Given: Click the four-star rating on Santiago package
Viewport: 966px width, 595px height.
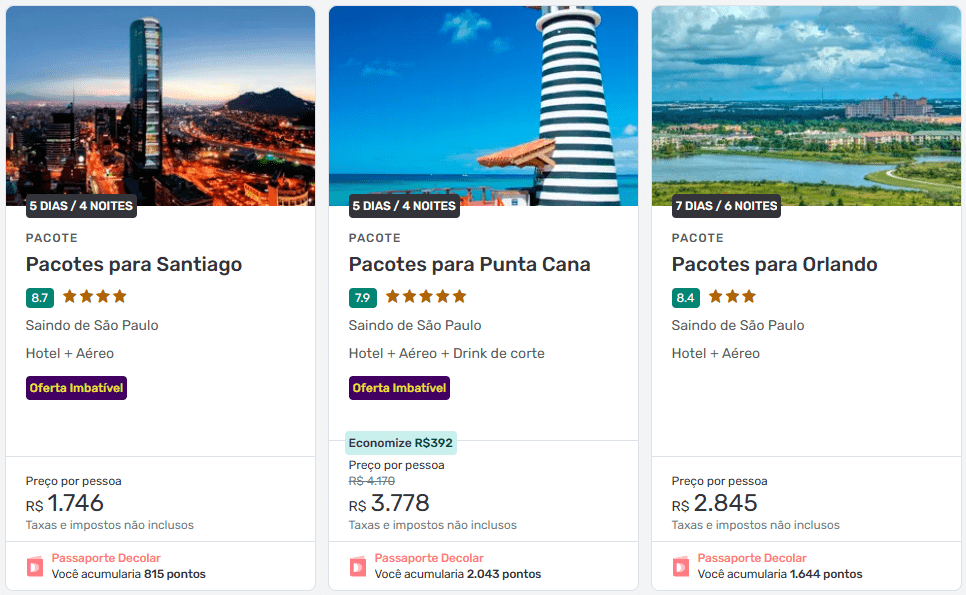Looking at the screenshot, I should tap(95, 296).
